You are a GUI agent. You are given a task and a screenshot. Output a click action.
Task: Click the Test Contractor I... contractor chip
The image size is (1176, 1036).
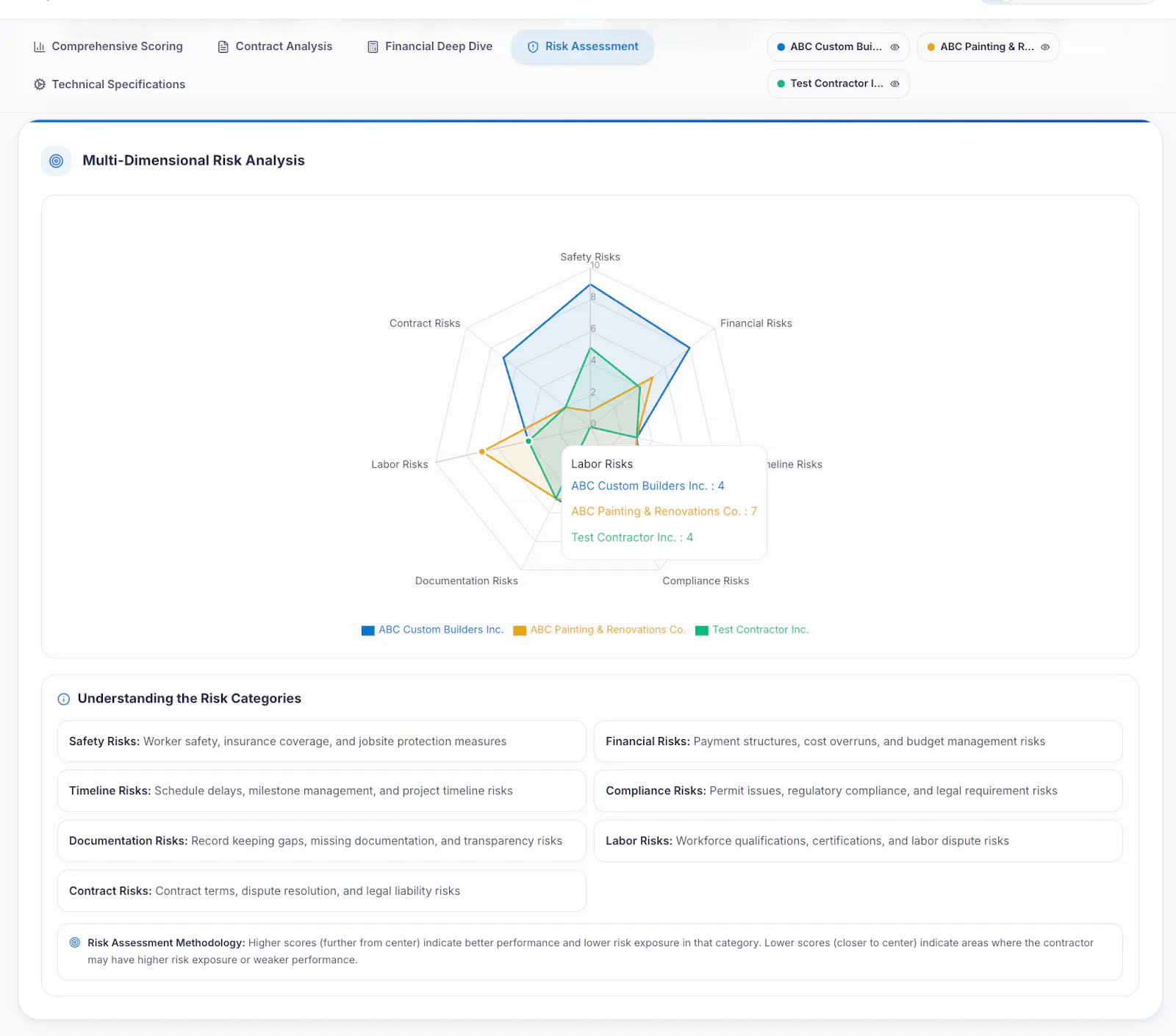[x=839, y=84]
